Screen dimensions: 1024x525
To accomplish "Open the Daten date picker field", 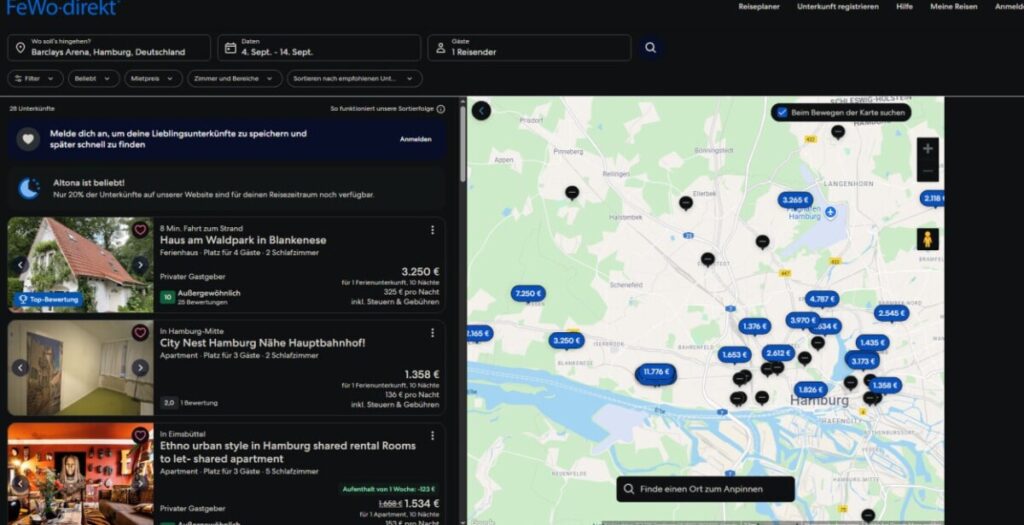I will [x=319, y=48].
